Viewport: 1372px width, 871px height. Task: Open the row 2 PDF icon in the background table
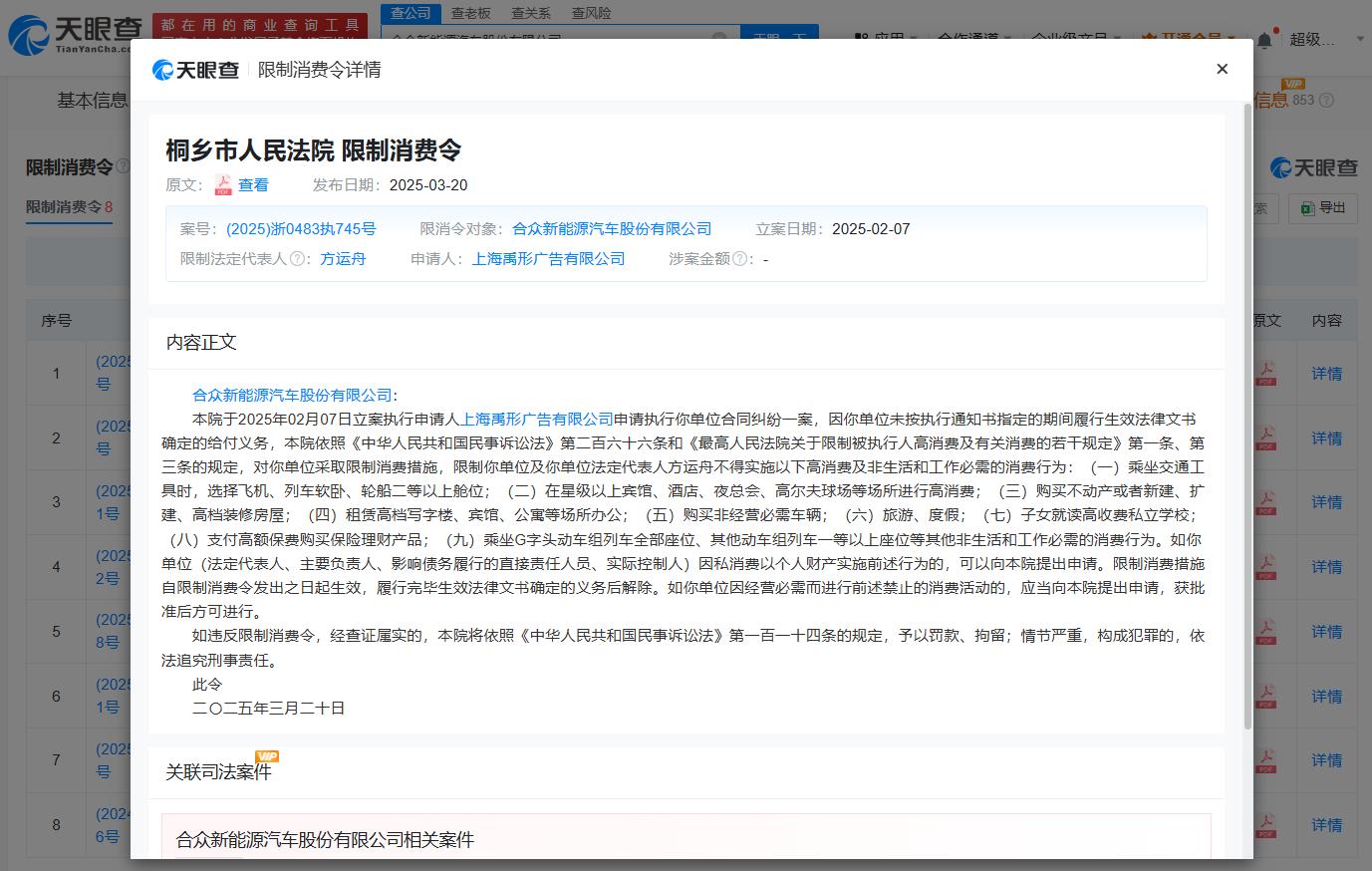point(1265,438)
